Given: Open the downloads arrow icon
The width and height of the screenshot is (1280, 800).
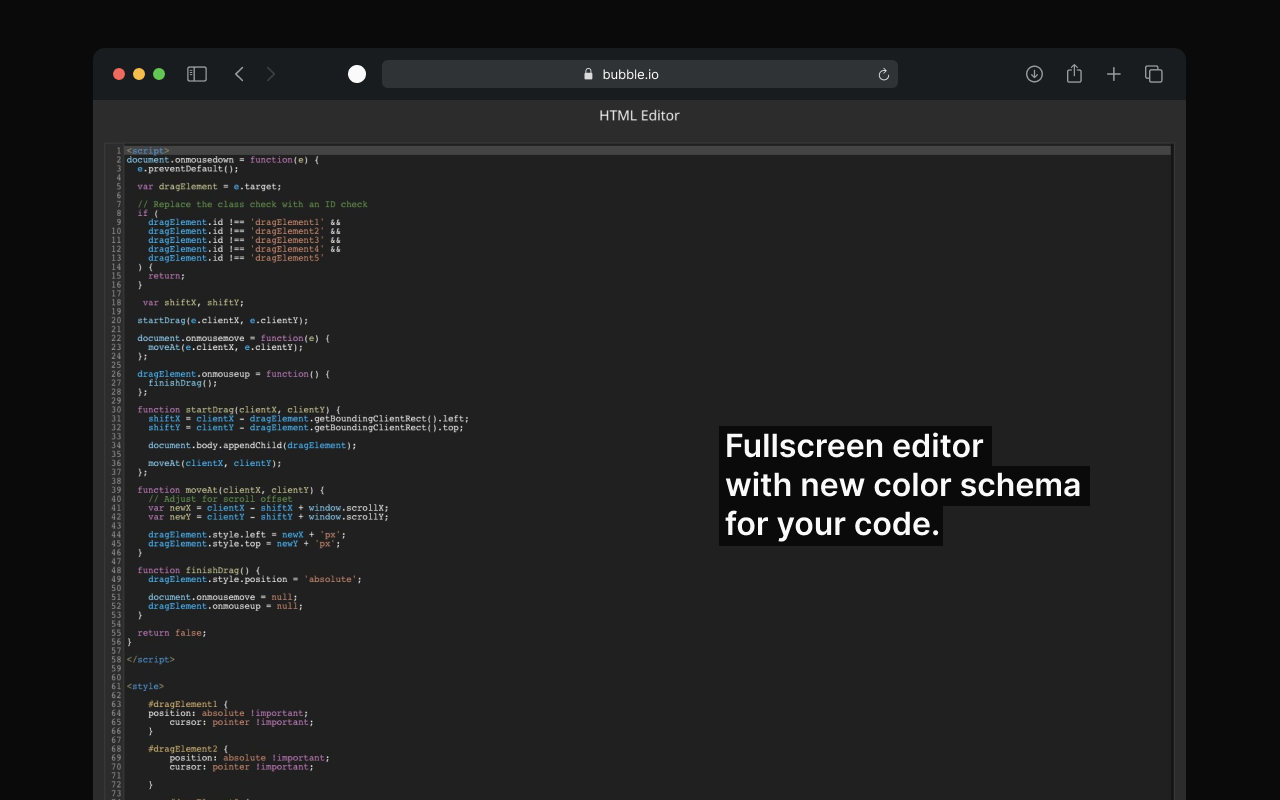Looking at the screenshot, I should [1034, 74].
